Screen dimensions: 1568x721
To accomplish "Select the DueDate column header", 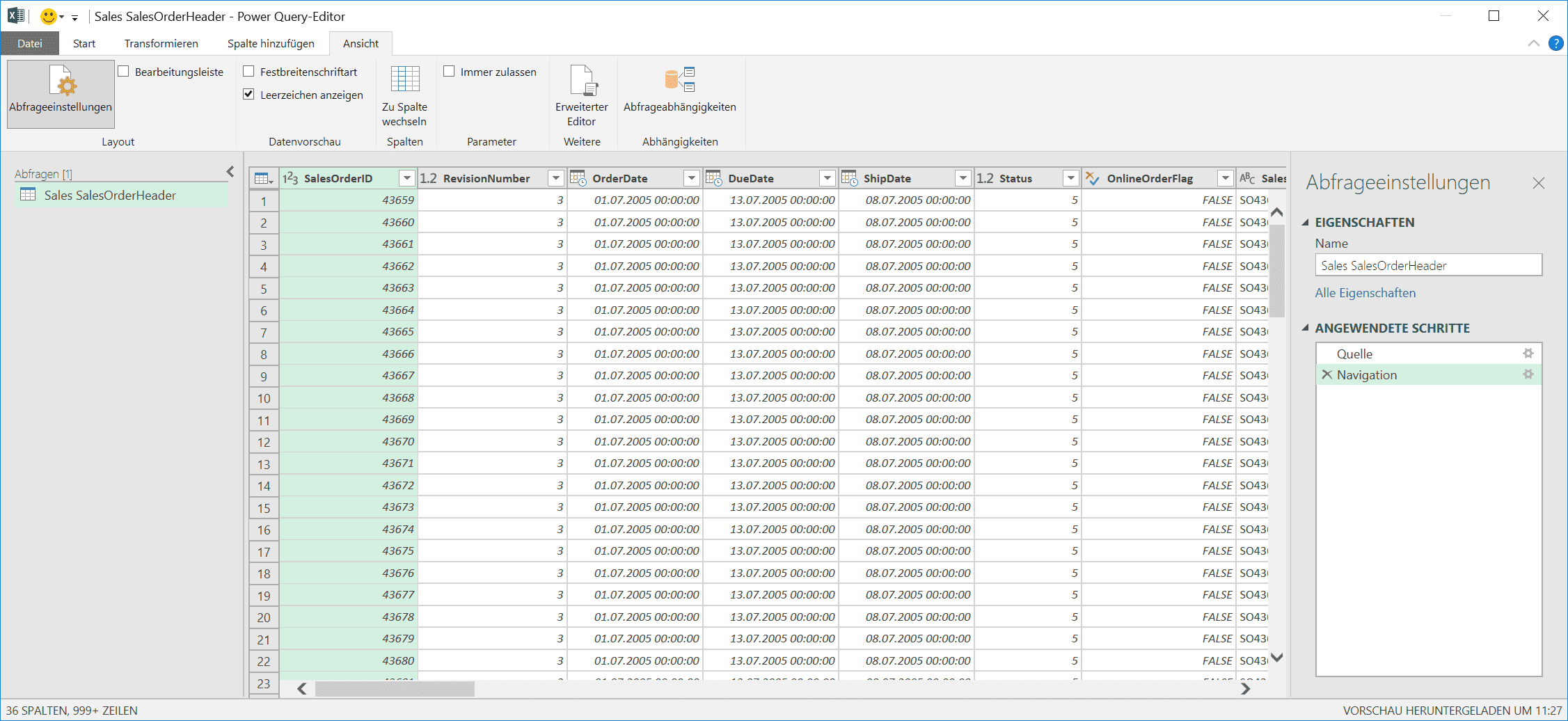I will (770, 179).
